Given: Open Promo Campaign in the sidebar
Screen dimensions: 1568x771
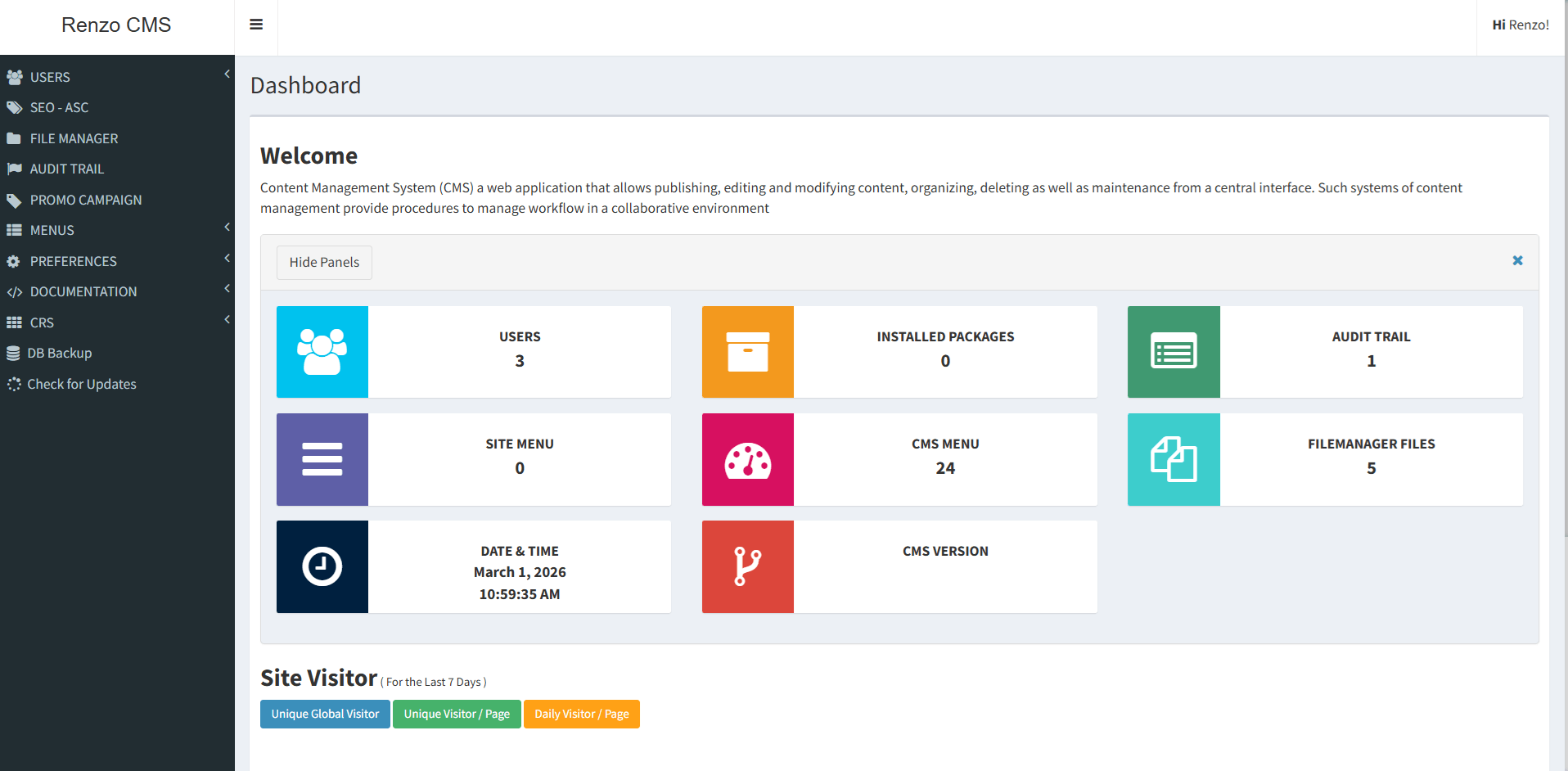Looking at the screenshot, I should coord(85,200).
